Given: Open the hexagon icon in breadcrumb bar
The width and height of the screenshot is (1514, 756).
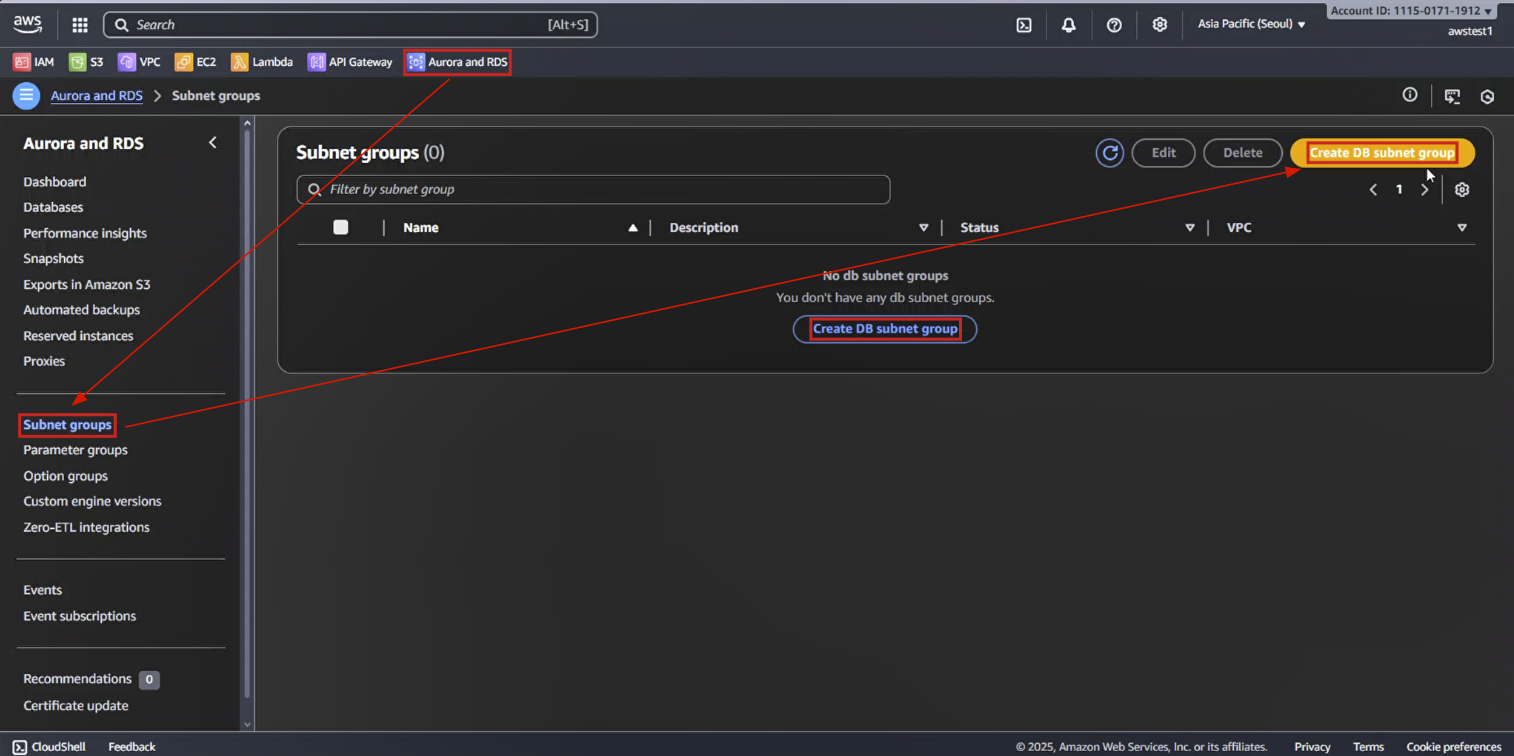Looking at the screenshot, I should coord(1487,96).
